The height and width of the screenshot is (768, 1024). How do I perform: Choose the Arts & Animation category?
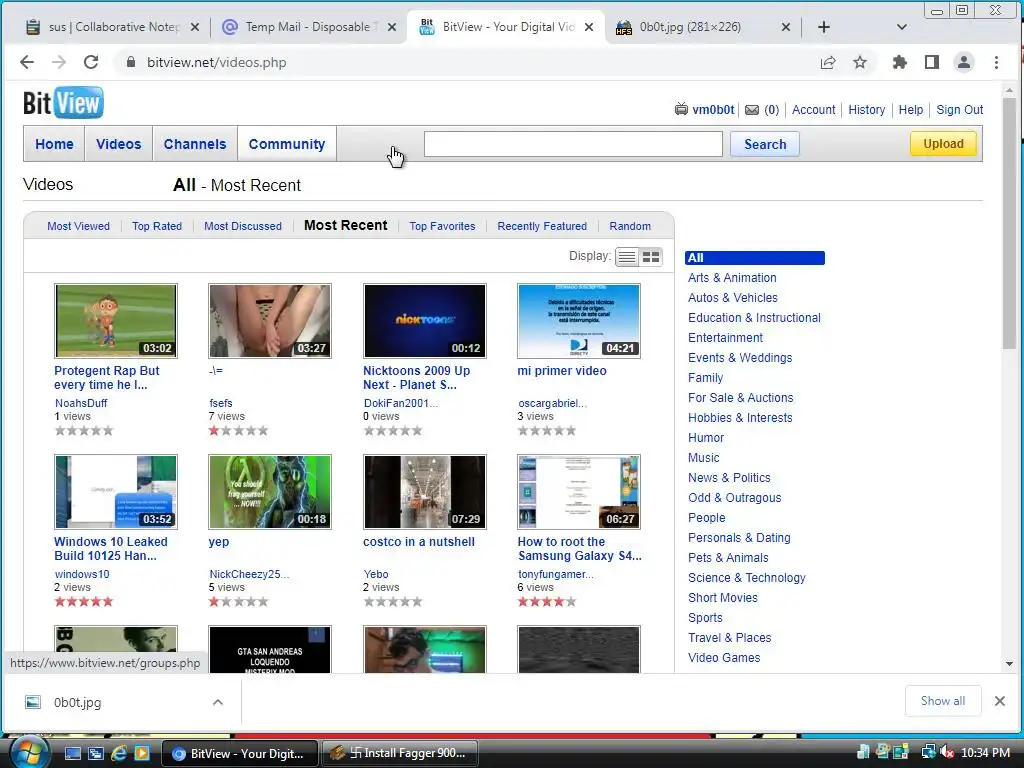(732, 278)
